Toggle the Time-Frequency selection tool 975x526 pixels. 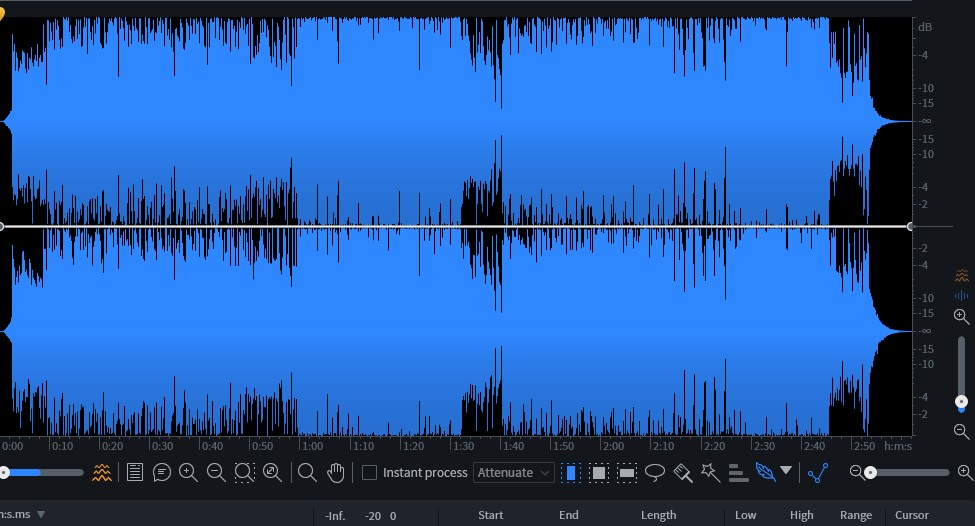(x=599, y=473)
